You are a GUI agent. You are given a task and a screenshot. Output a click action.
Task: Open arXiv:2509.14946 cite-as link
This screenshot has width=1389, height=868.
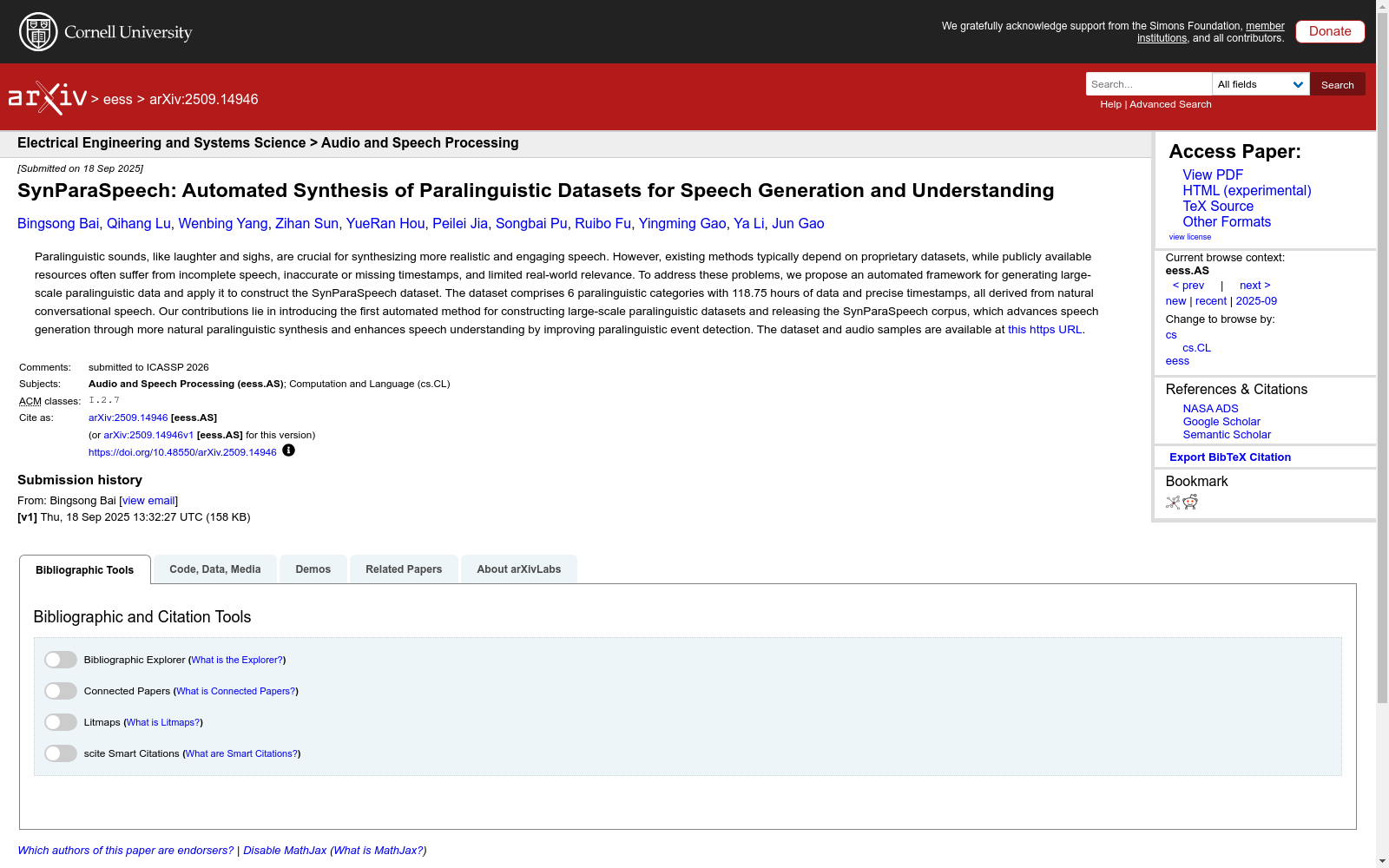point(128,418)
